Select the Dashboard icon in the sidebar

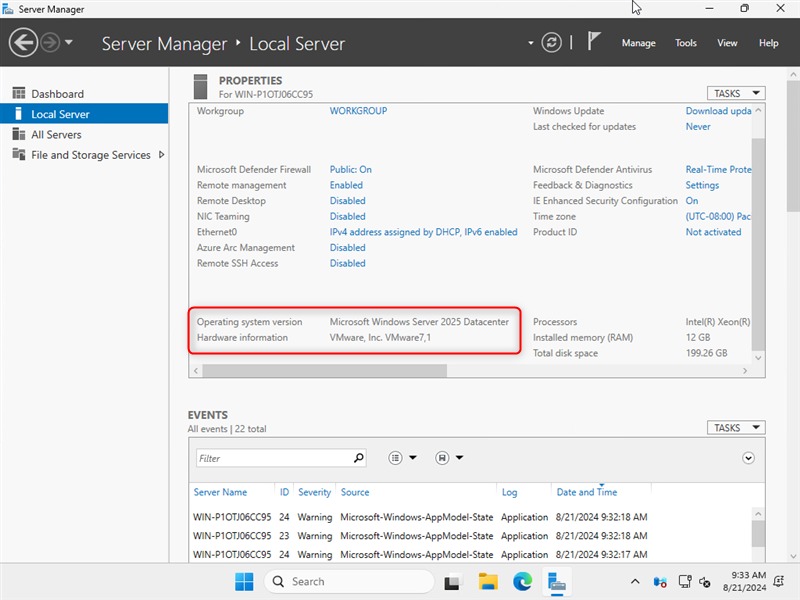pos(20,93)
